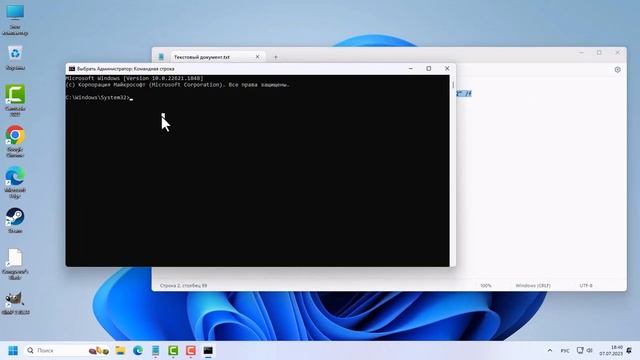Open the volume tray icon

click(x=589, y=350)
